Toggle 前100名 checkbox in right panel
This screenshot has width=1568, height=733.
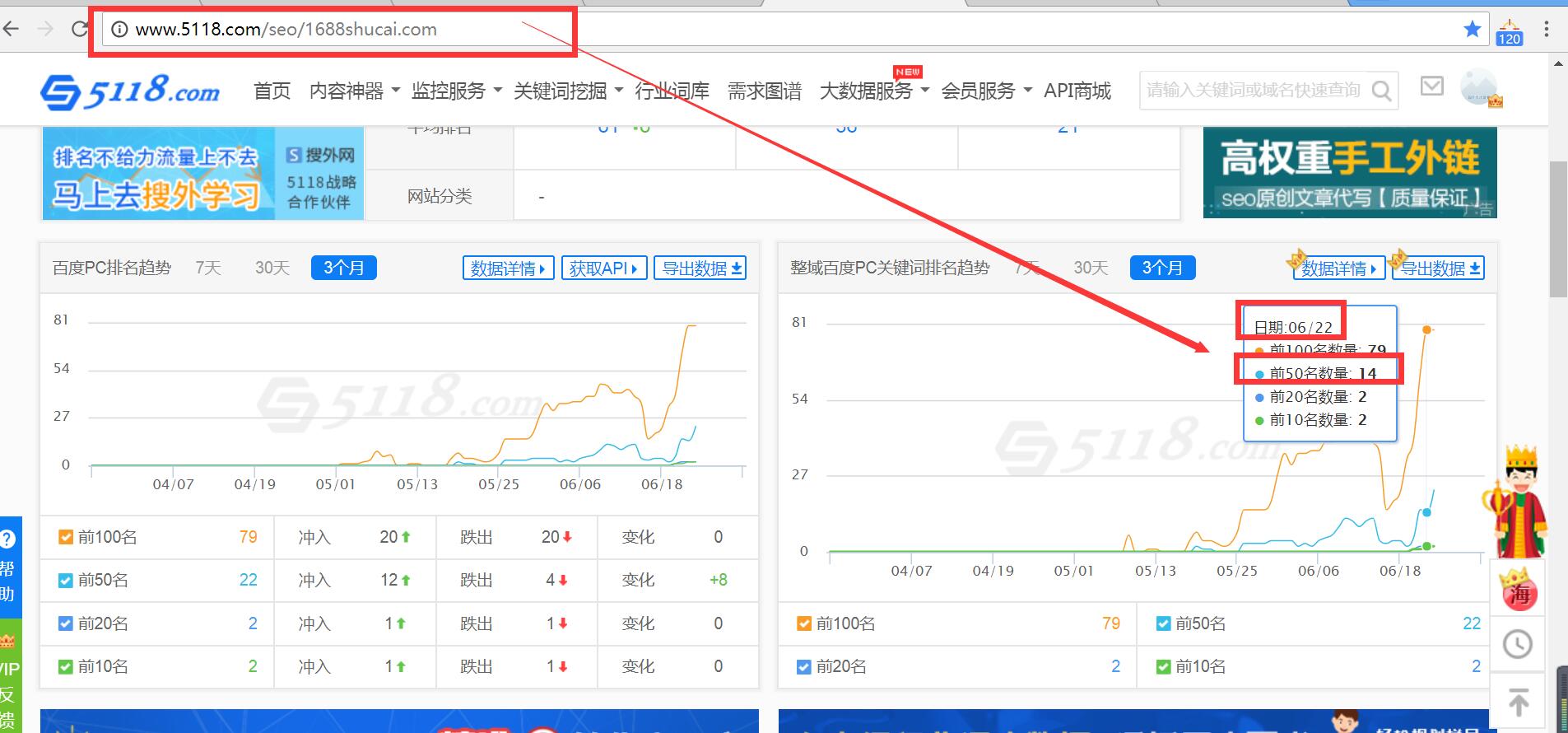coord(804,624)
